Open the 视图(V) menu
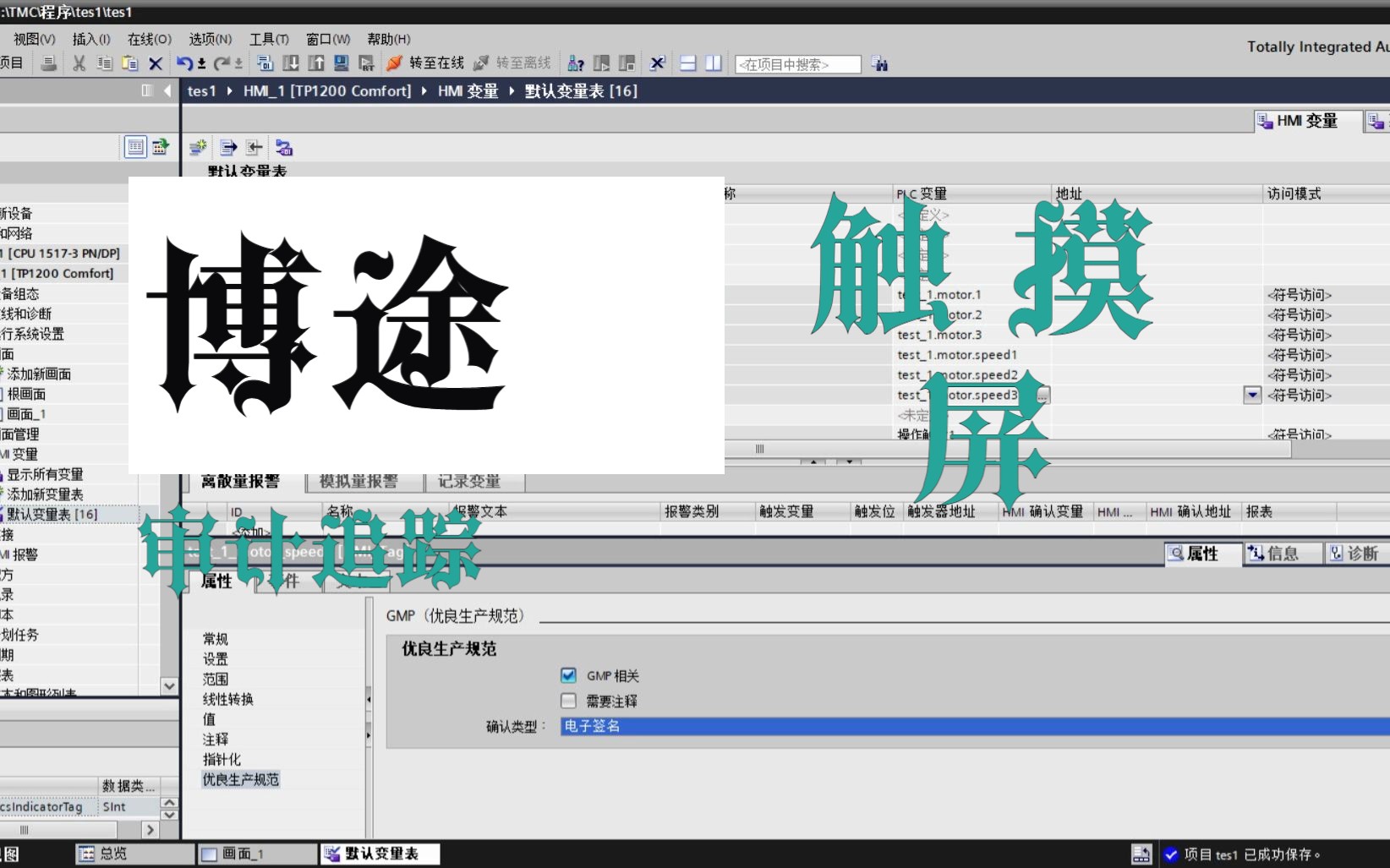Viewport: 1390px width, 868px height. pos(34,39)
